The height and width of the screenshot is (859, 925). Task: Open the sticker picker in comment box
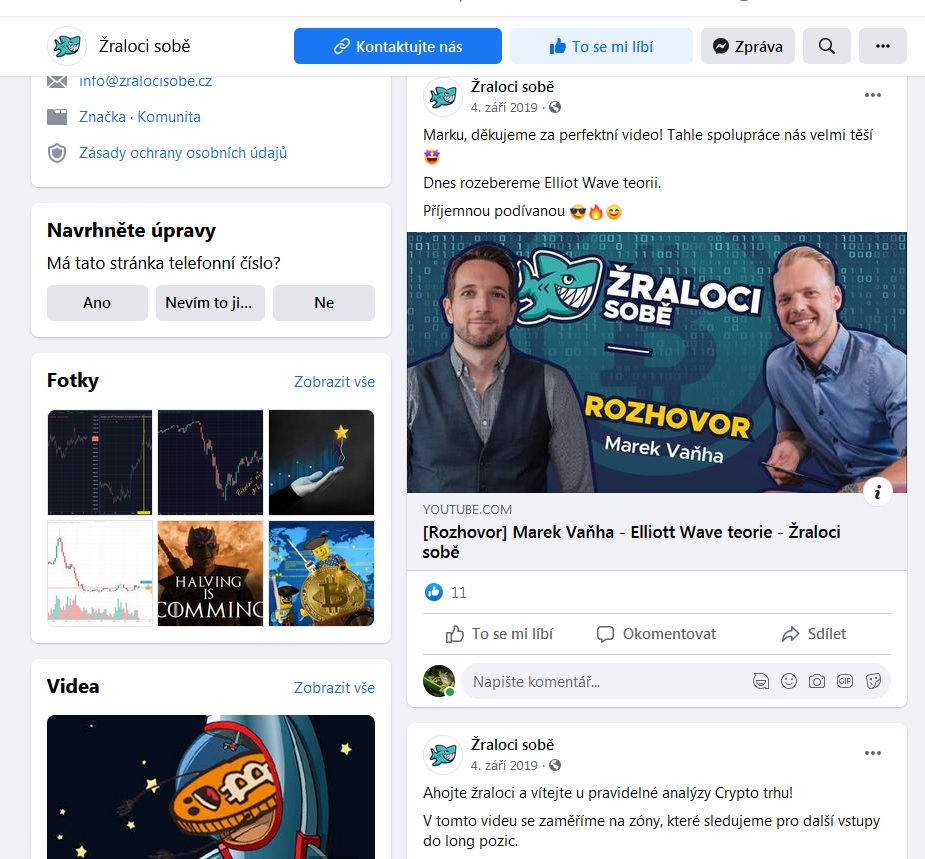(x=873, y=681)
